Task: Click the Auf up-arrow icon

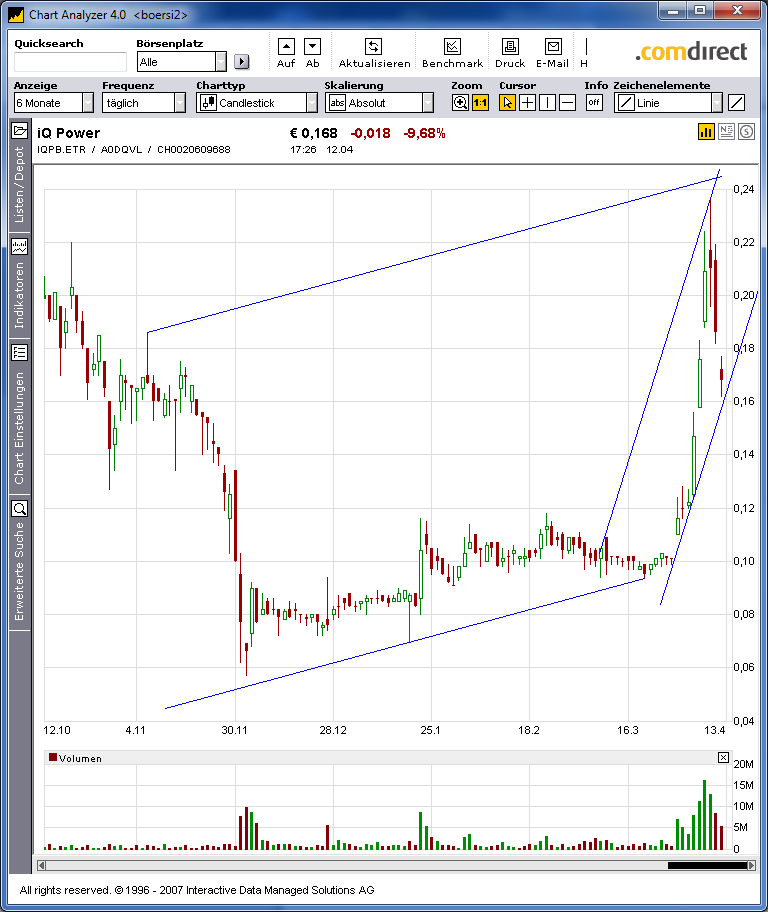Action: pos(286,47)
